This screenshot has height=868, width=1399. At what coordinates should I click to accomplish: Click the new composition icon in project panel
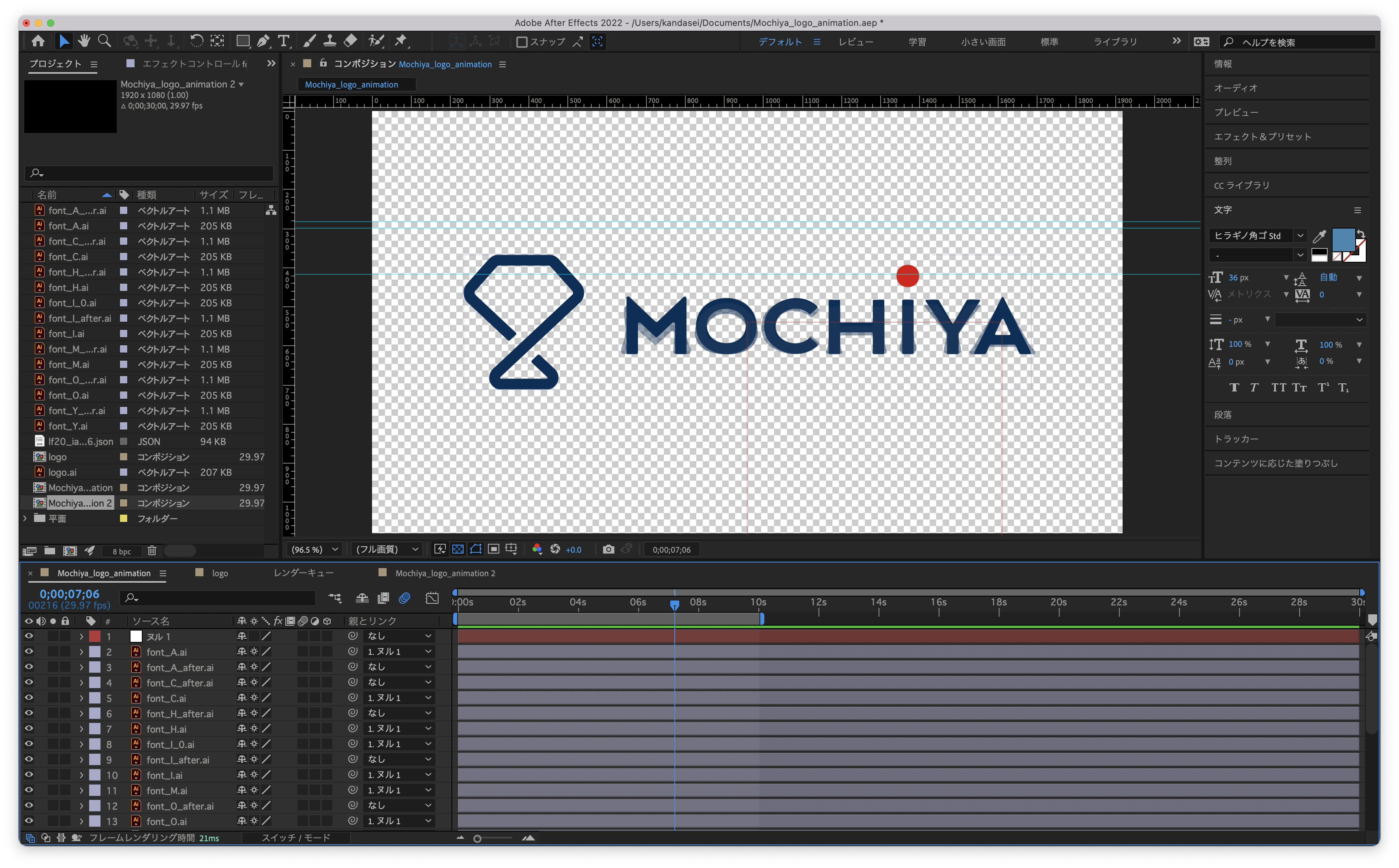click(70, 551)
